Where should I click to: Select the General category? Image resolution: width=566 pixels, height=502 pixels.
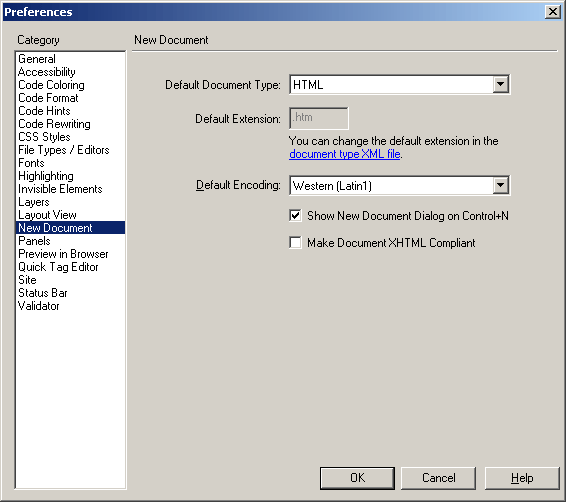37,59
